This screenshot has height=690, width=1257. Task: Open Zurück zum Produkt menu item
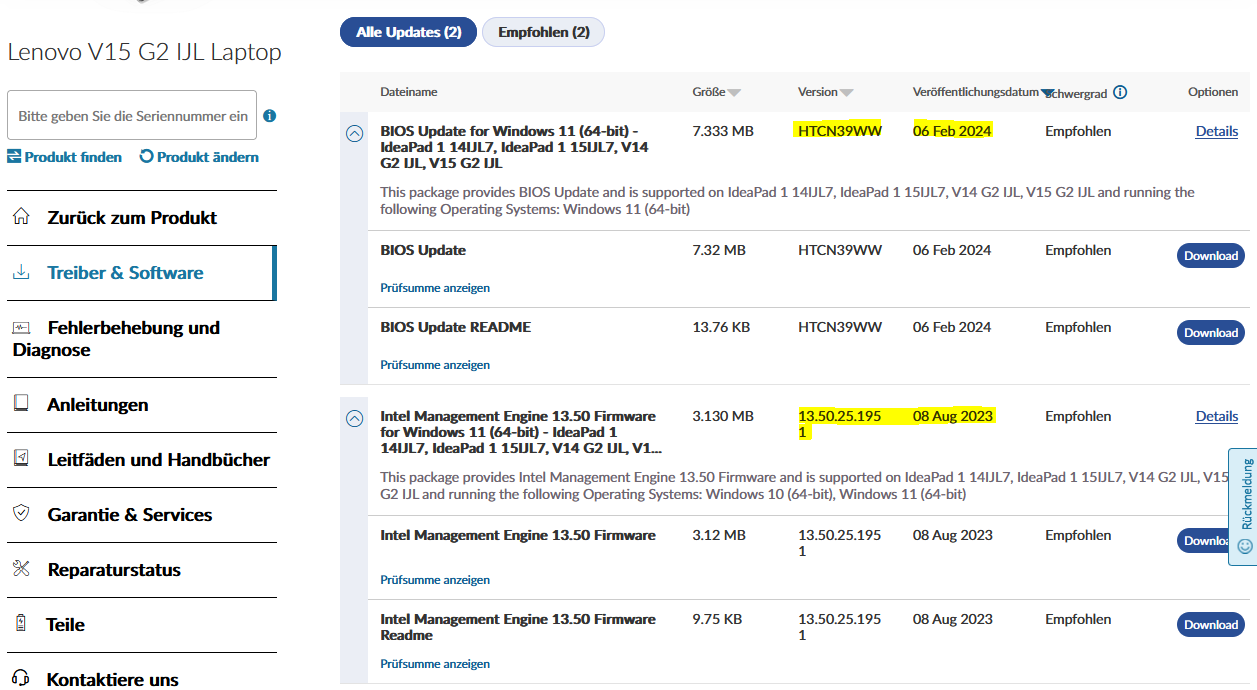(x=132, y=217)
